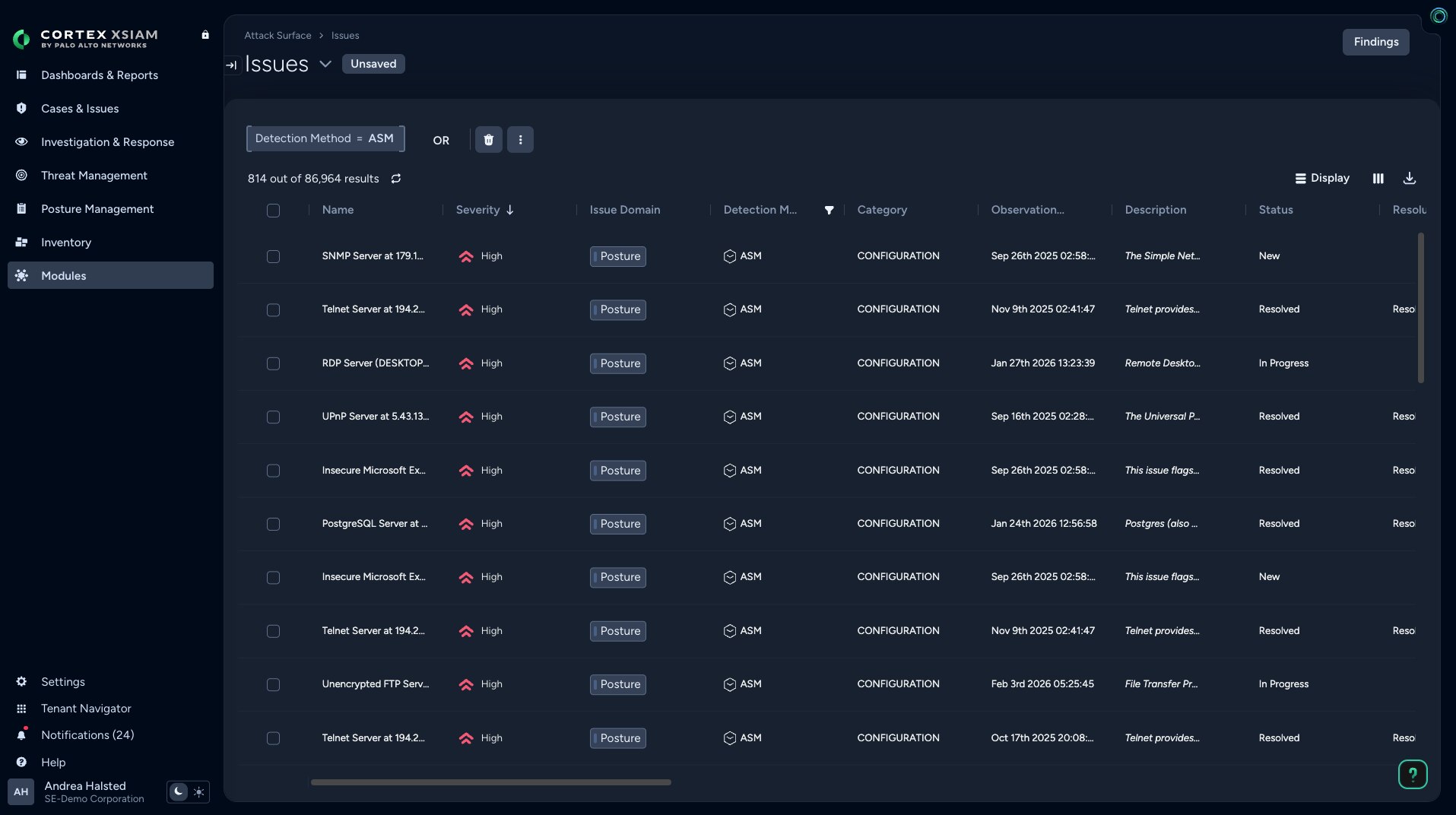Click the horizontal table scrollbar
Viewport: 1456px width, 815px height.
(490, 782)
